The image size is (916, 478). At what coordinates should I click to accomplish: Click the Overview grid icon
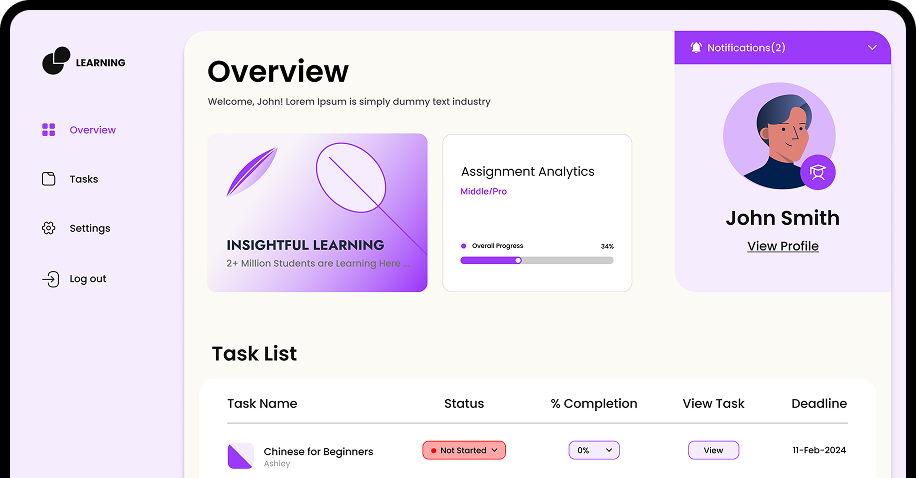[48, 130]
